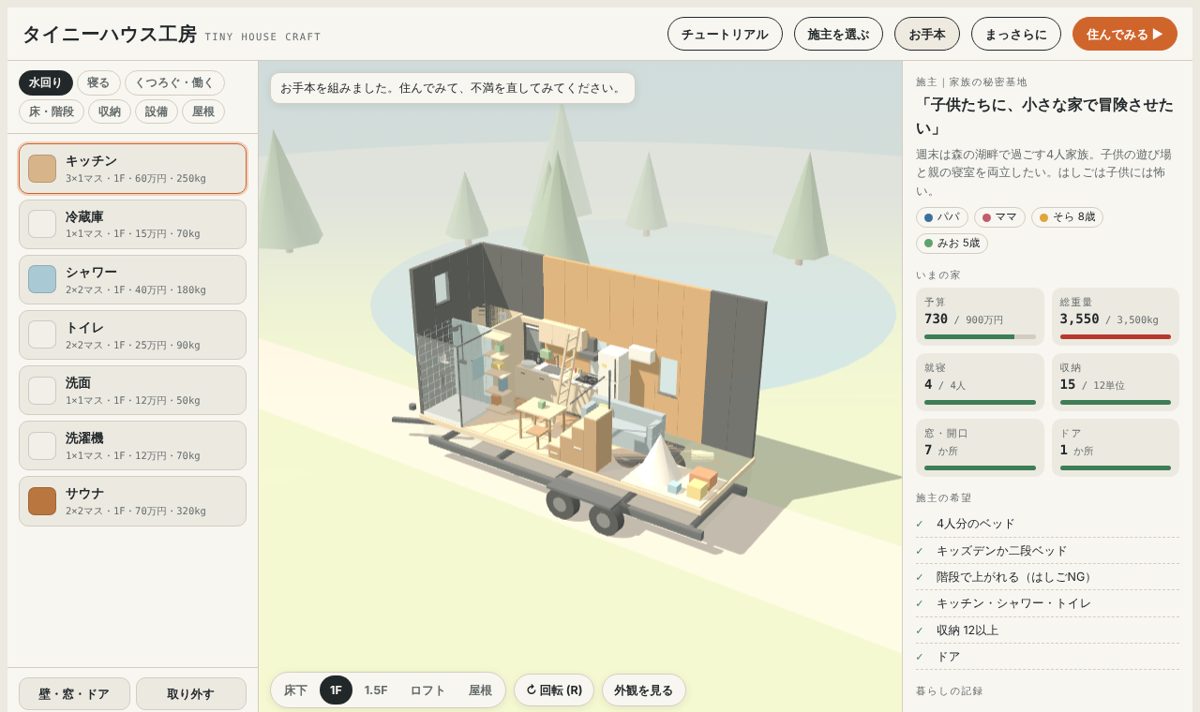Select the 床下 floor level
The height and width of the screenshot is (712, 1200).
click(x=296, y=690)
